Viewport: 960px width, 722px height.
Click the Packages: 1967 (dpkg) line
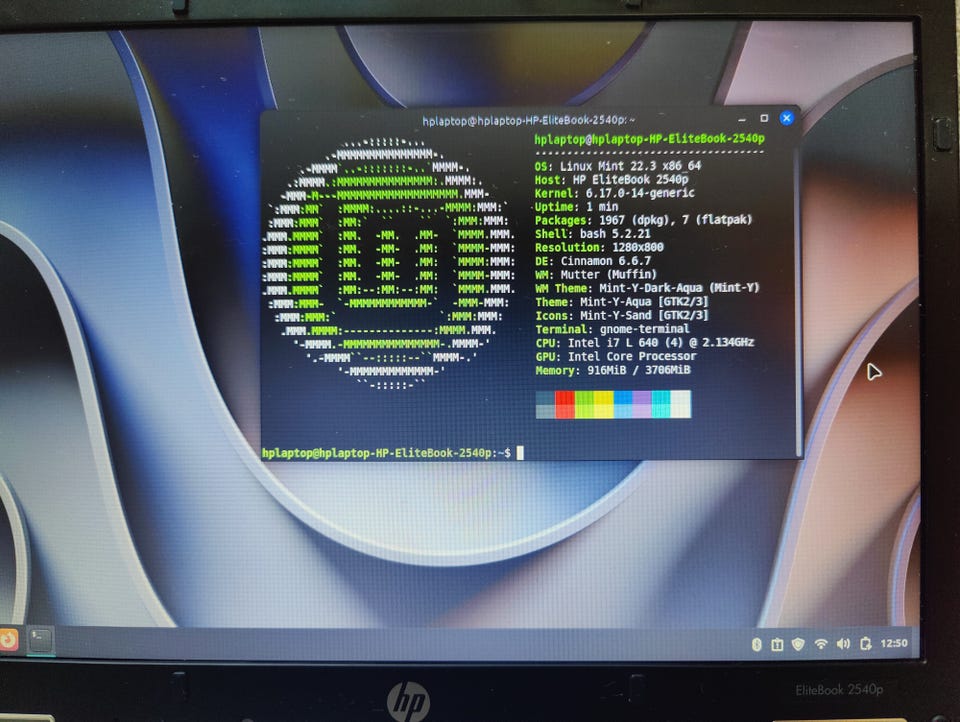(x=643, y=220)
